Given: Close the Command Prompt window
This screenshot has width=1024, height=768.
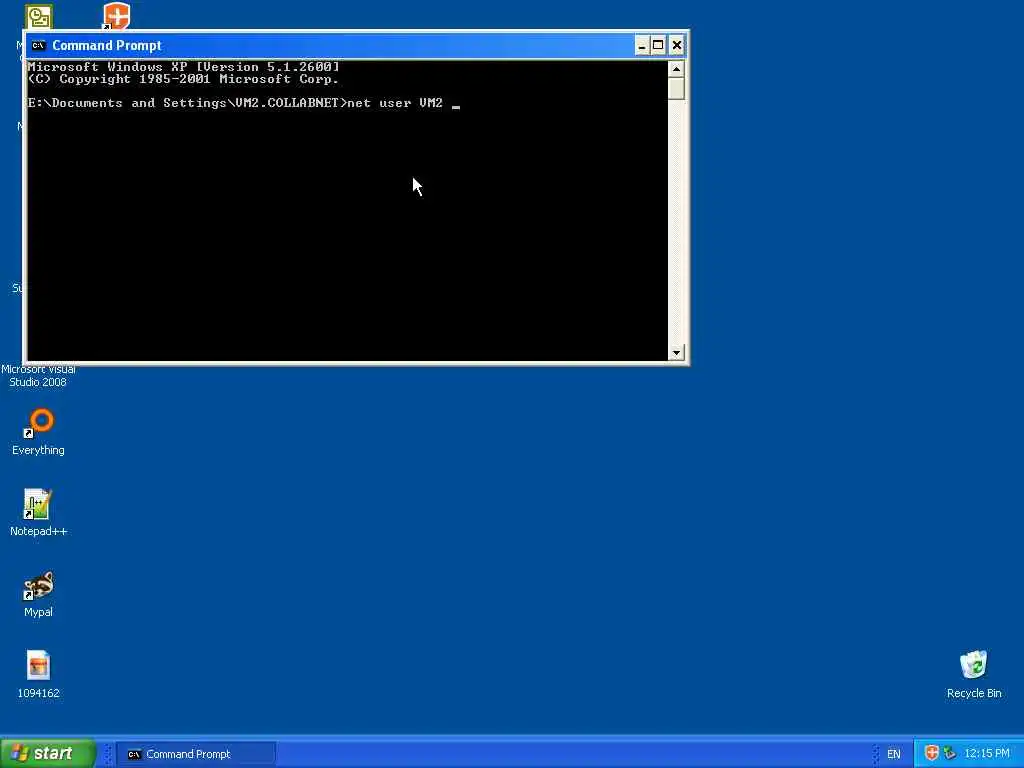Looking at the screenshot, I should click(677, 46).
